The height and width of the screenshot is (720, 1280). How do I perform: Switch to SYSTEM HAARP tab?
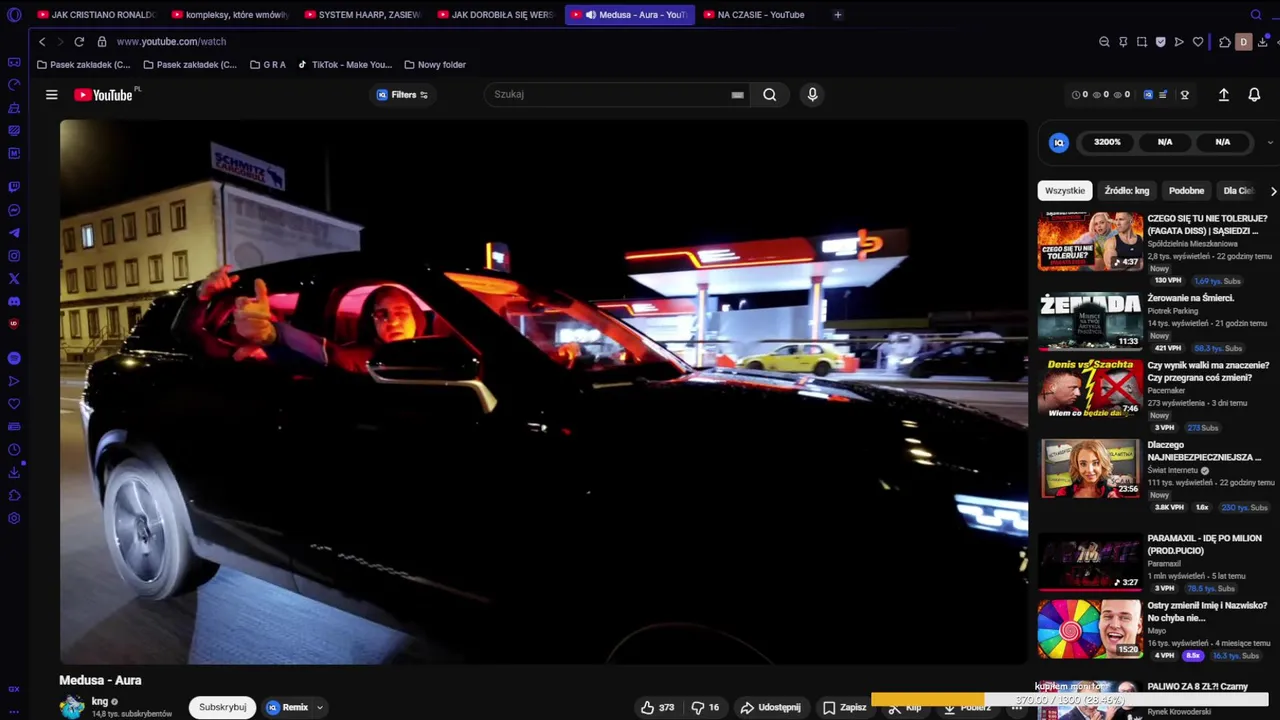364,15
